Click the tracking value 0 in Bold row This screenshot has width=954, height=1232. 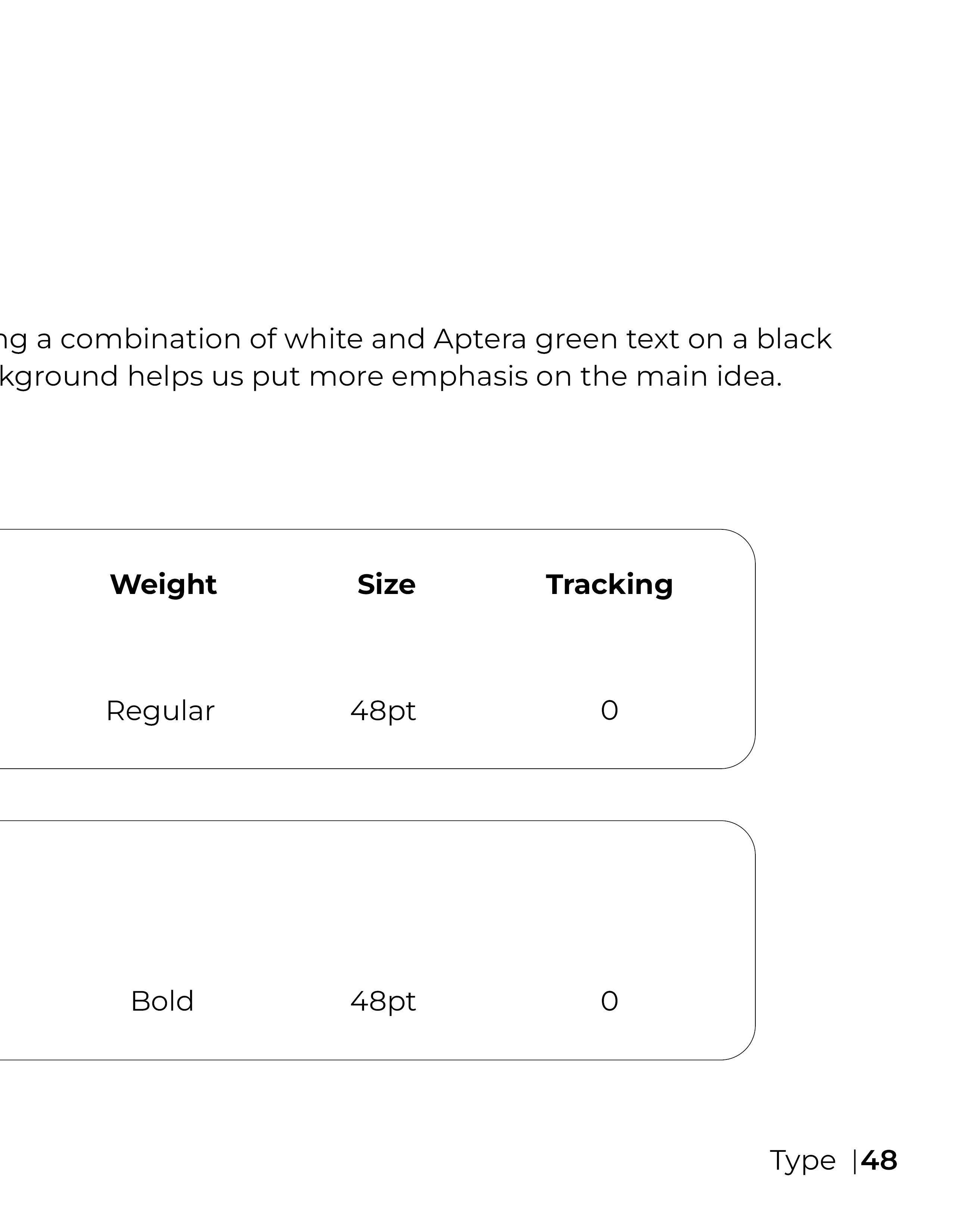point(609,1001)
